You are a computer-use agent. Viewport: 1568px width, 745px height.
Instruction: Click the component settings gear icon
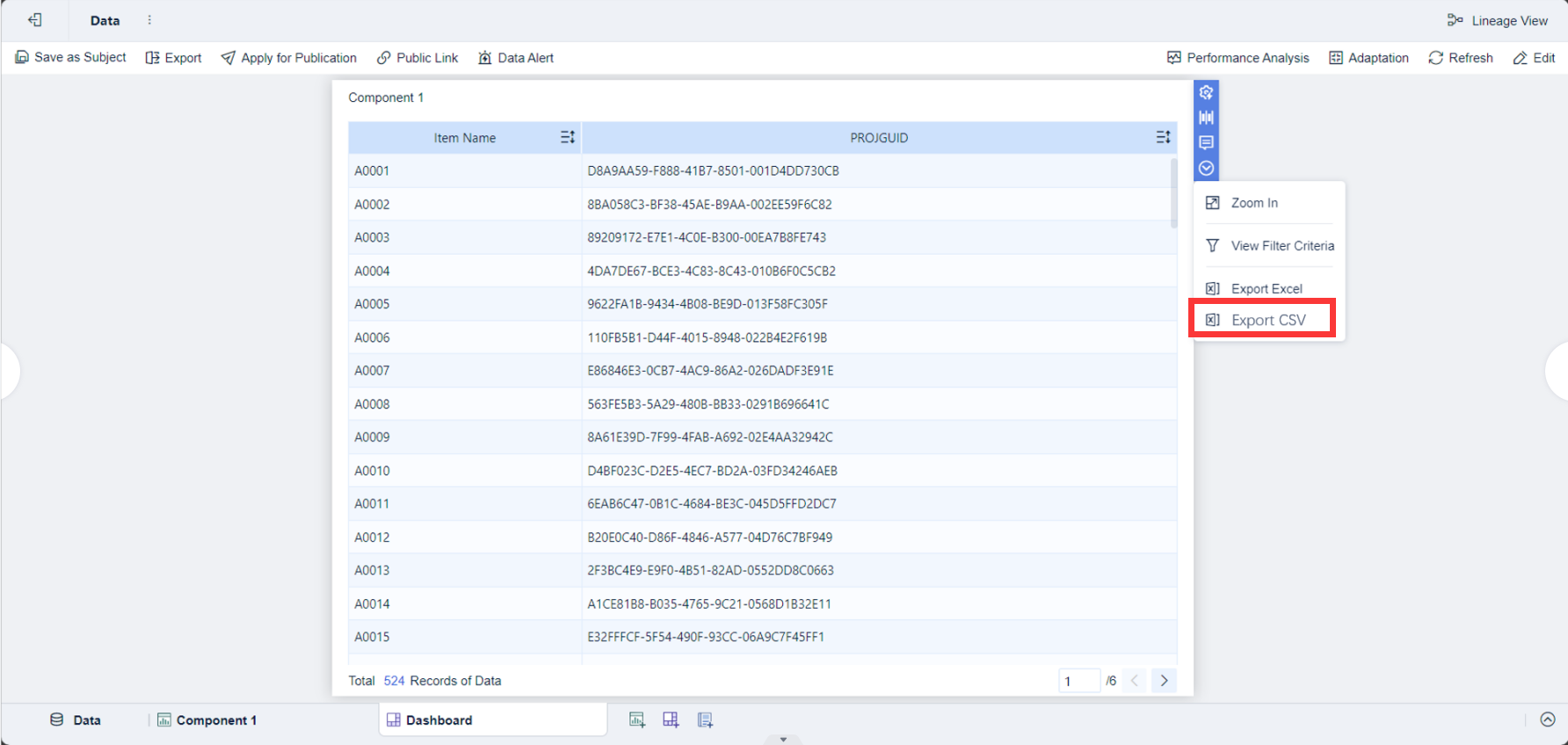[1206, 92]
